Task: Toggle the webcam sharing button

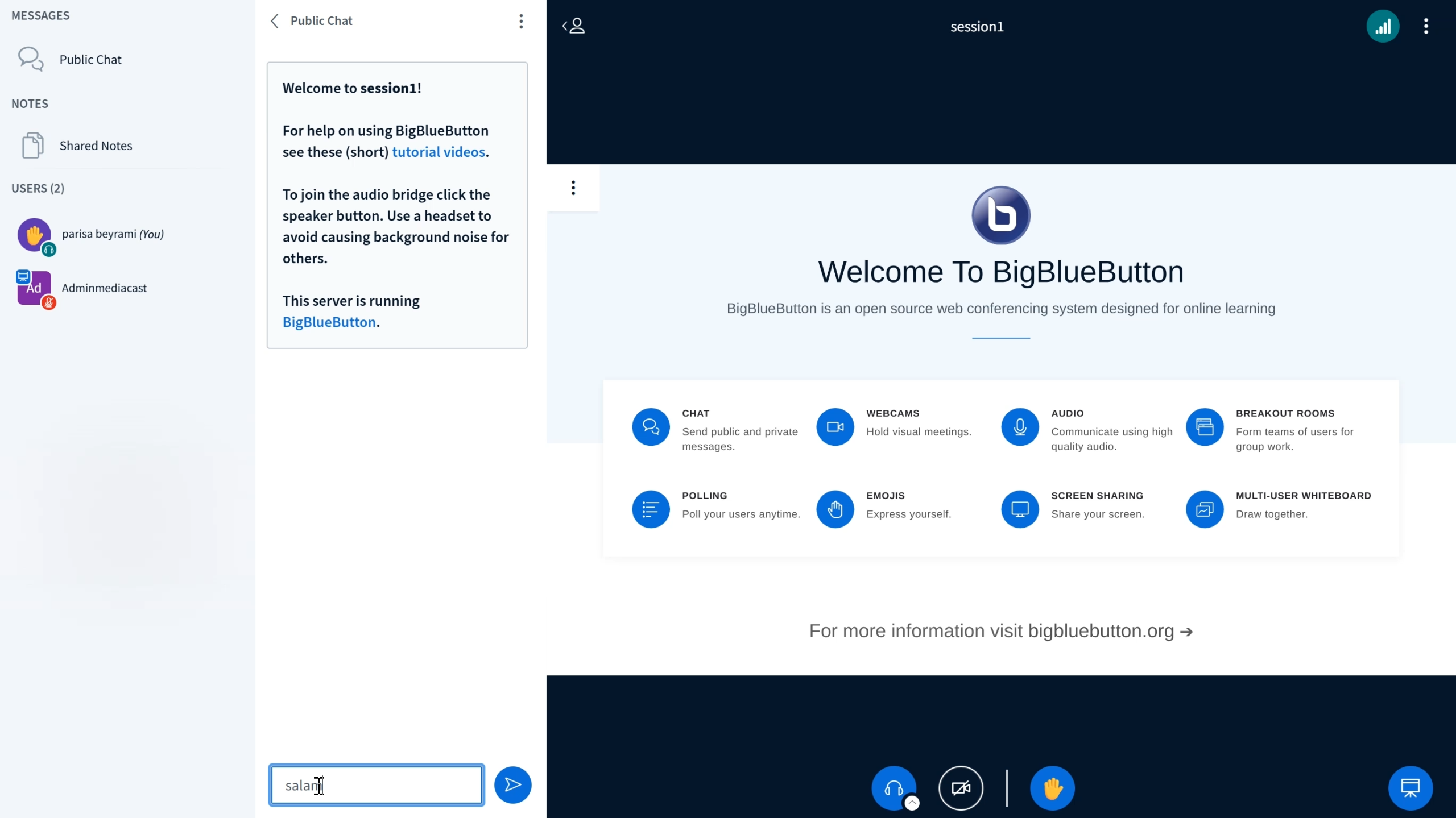Action: point(961,787)
